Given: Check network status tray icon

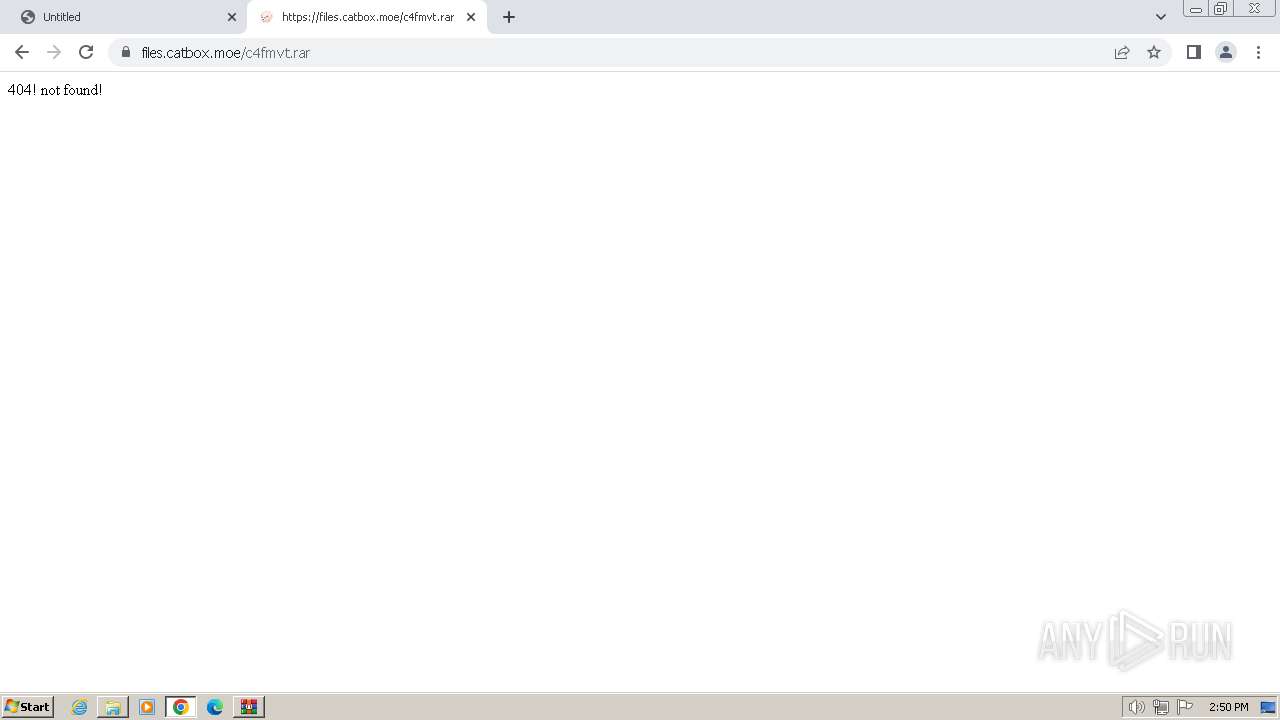Looking at the screenshot, I should point(1161,707).
